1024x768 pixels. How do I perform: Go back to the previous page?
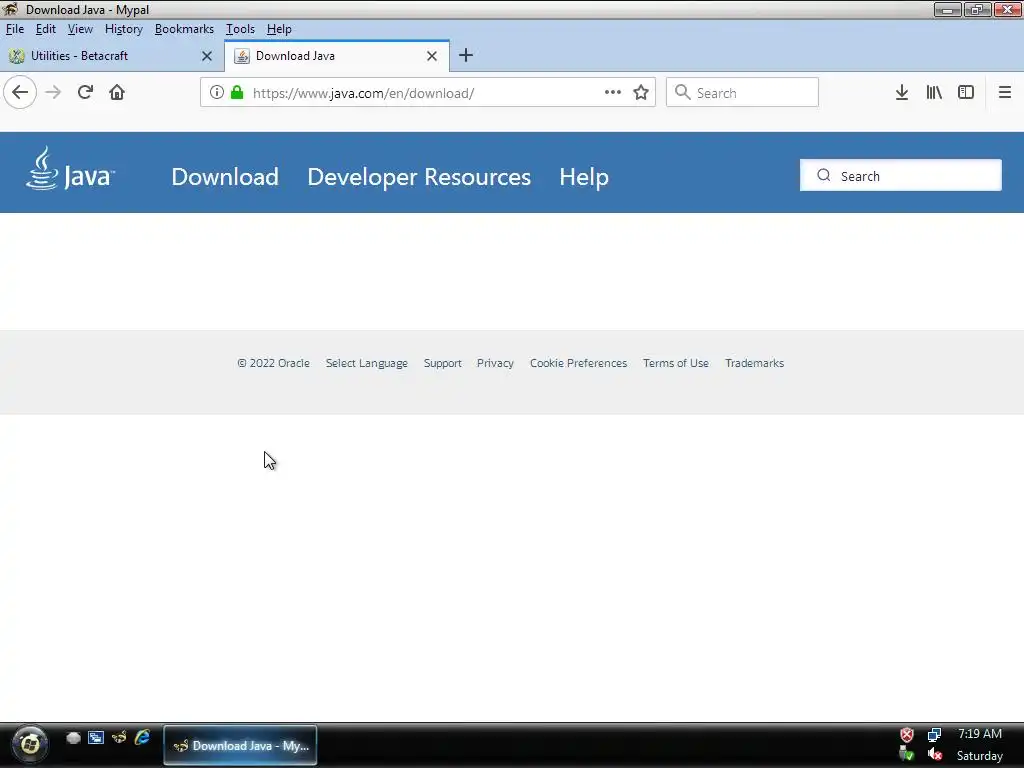[20, 92]
